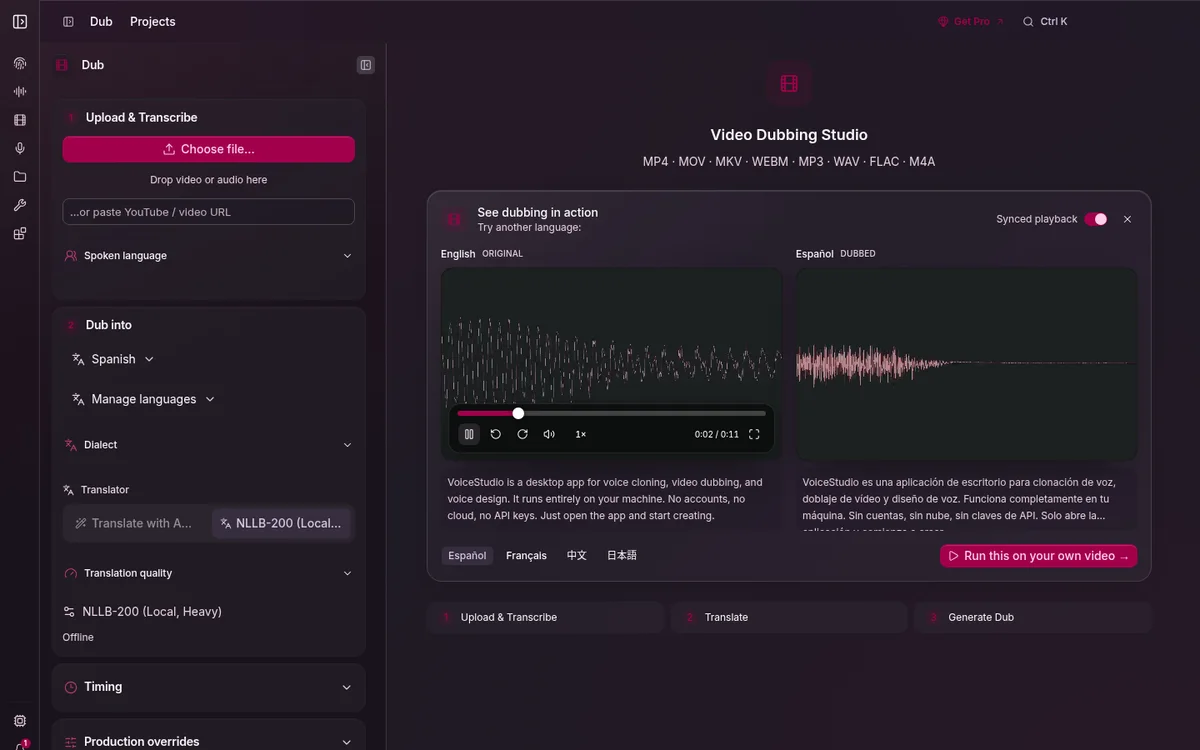Select the 日本語 demo language tab
The image size is (1200, 750).
(x=622, y=555)
